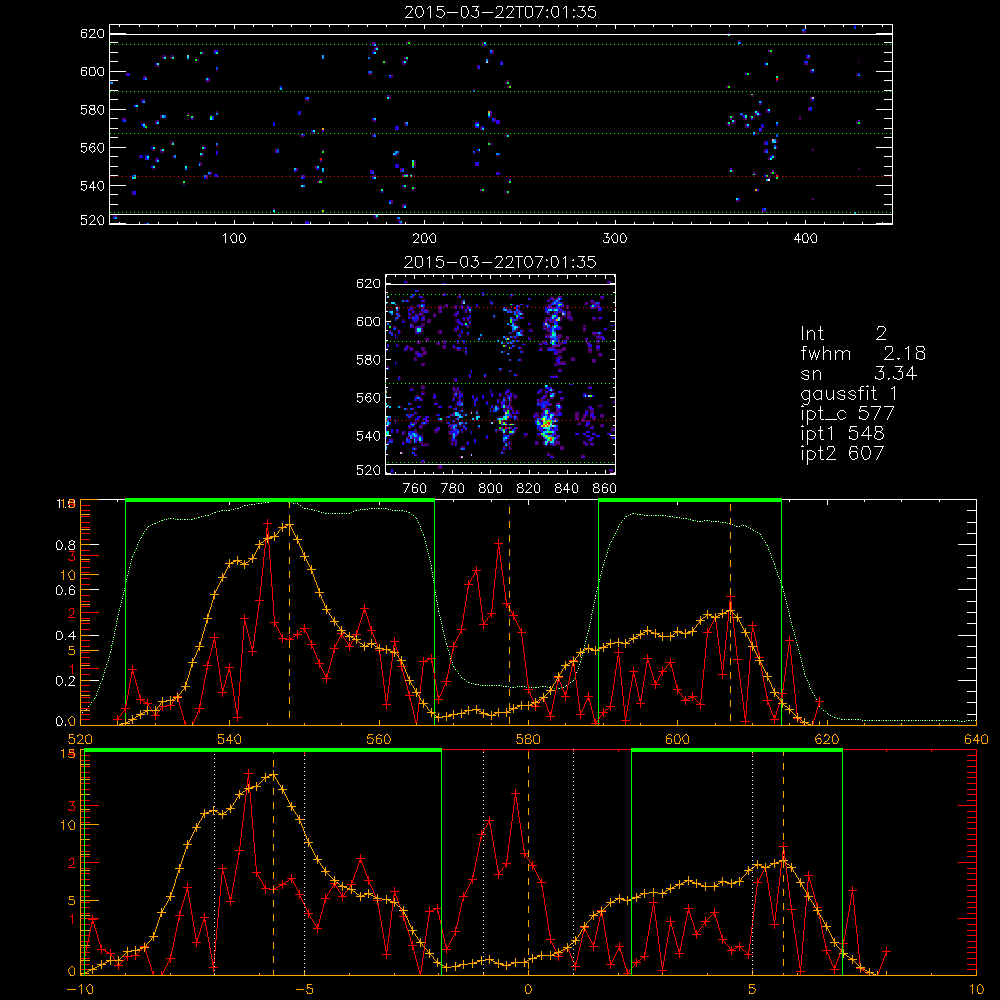Click the 'ipt1 548' readout
This screenshot has width=1000, height=1000.
(842, 434)
